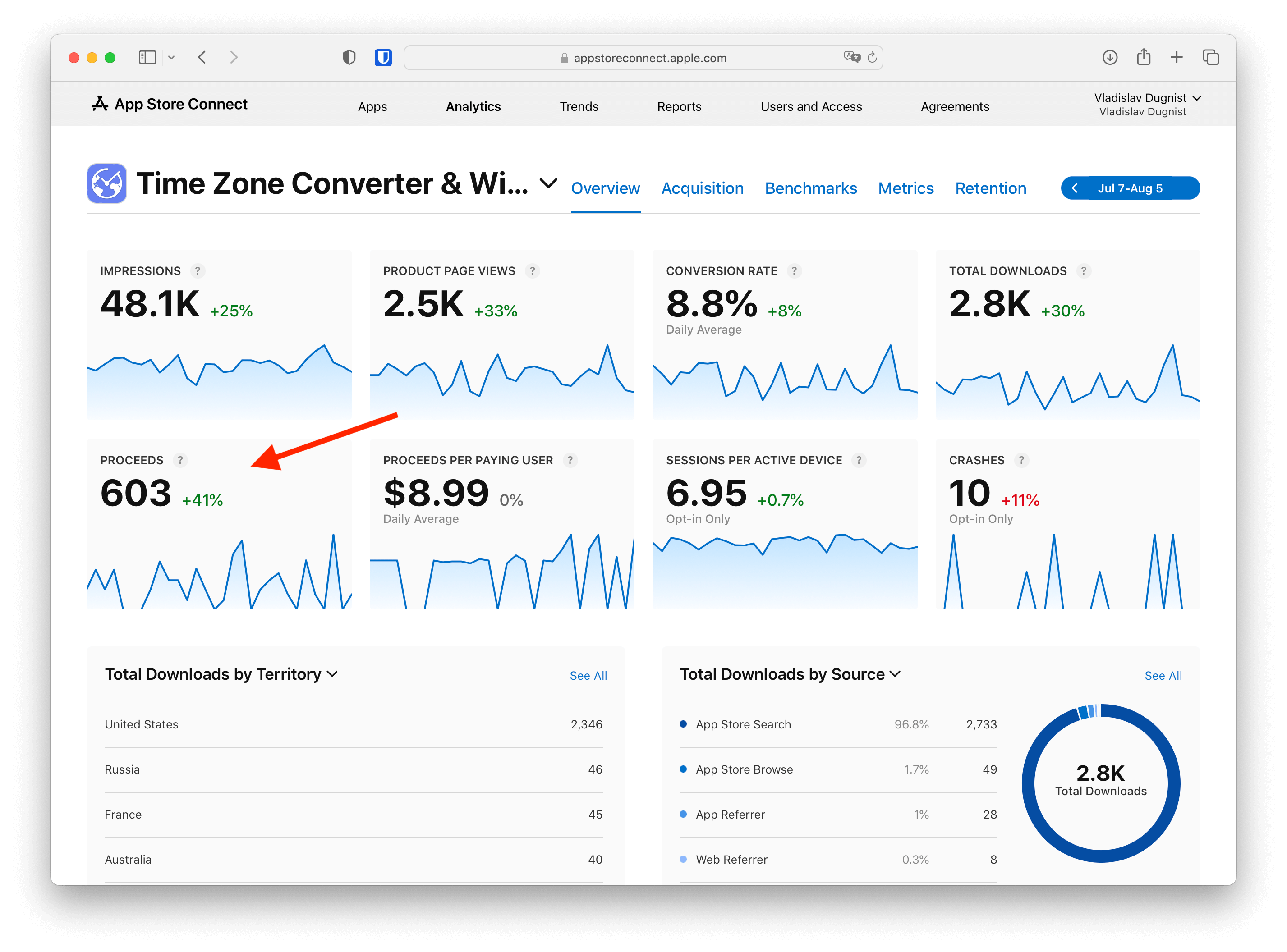Show help for Crashes metric
Screen dimensions: 1287x952
point(1021,460)
